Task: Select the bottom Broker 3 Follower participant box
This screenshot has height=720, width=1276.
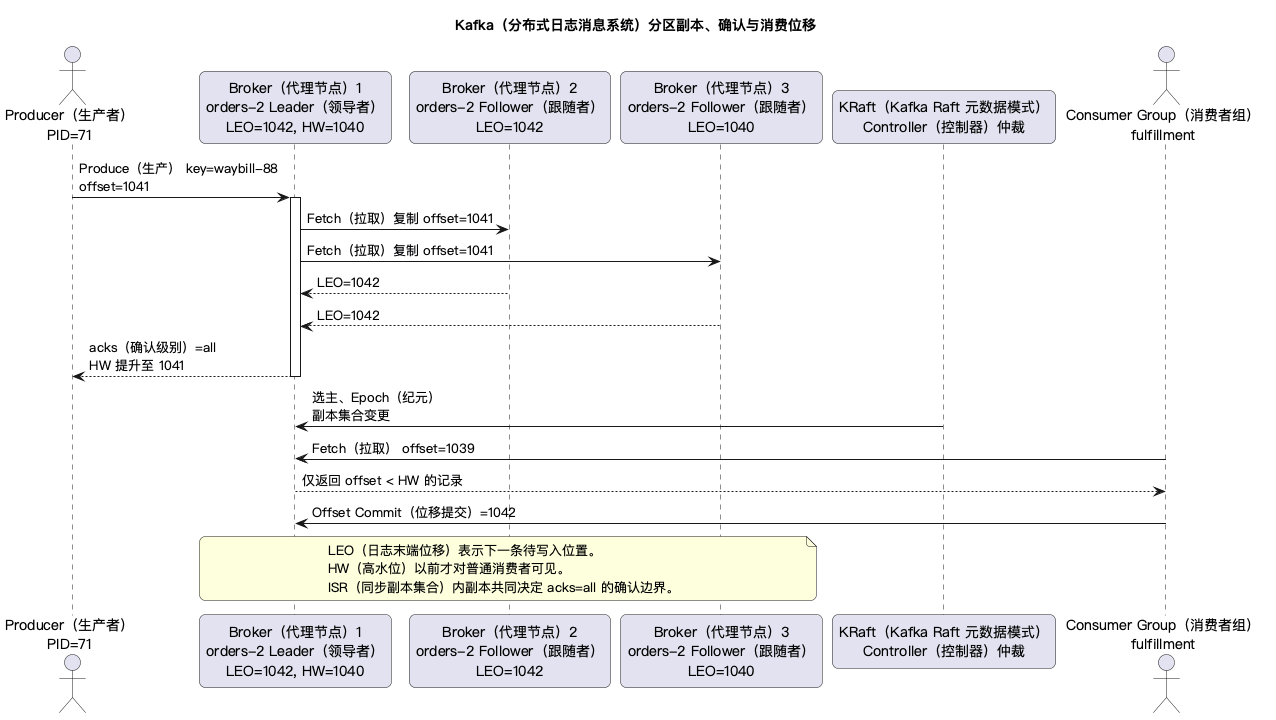Action: 721,651
